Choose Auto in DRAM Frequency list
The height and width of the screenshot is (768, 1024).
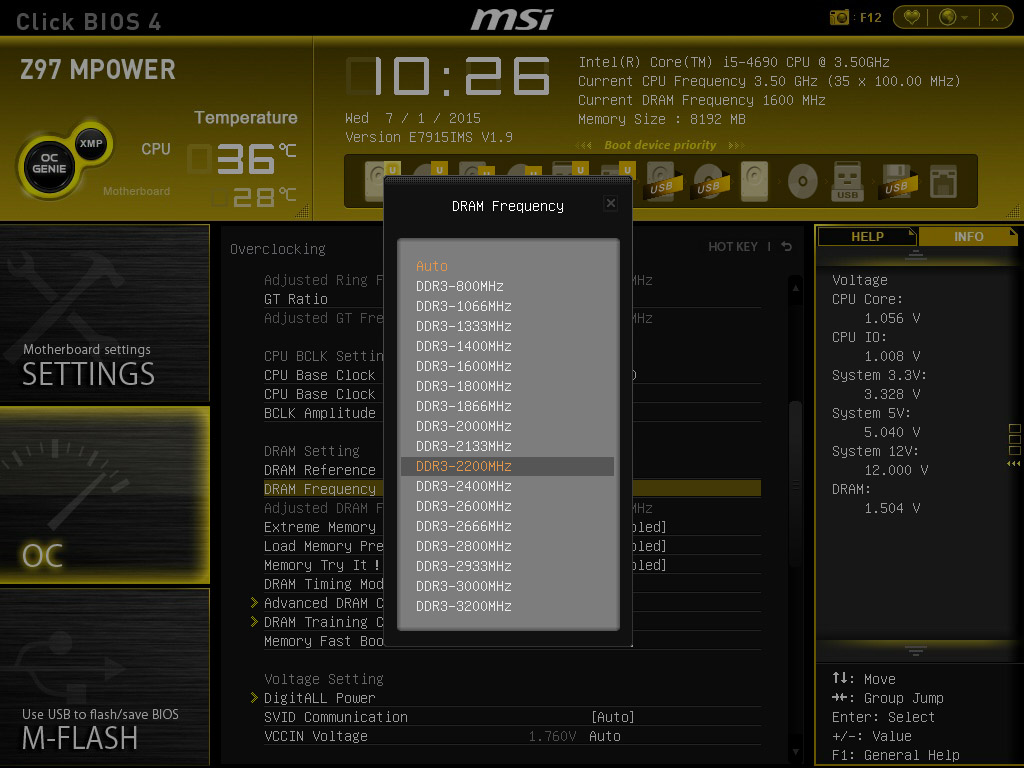[x=432, y=266]
